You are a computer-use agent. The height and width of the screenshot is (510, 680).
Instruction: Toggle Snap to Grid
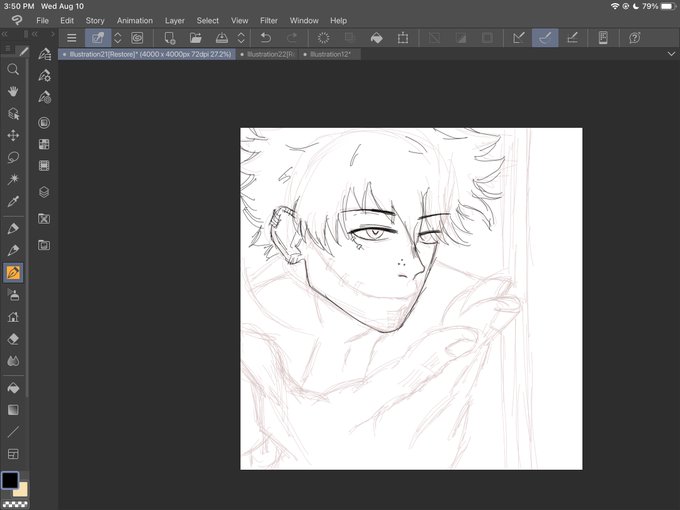pos(572,38)
